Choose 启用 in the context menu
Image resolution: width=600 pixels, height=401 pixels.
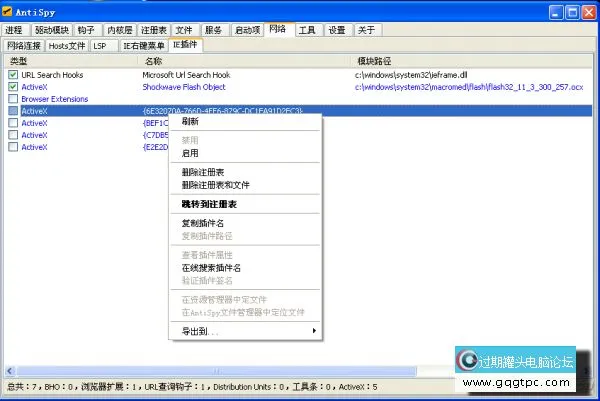click(x=245, y=153)
